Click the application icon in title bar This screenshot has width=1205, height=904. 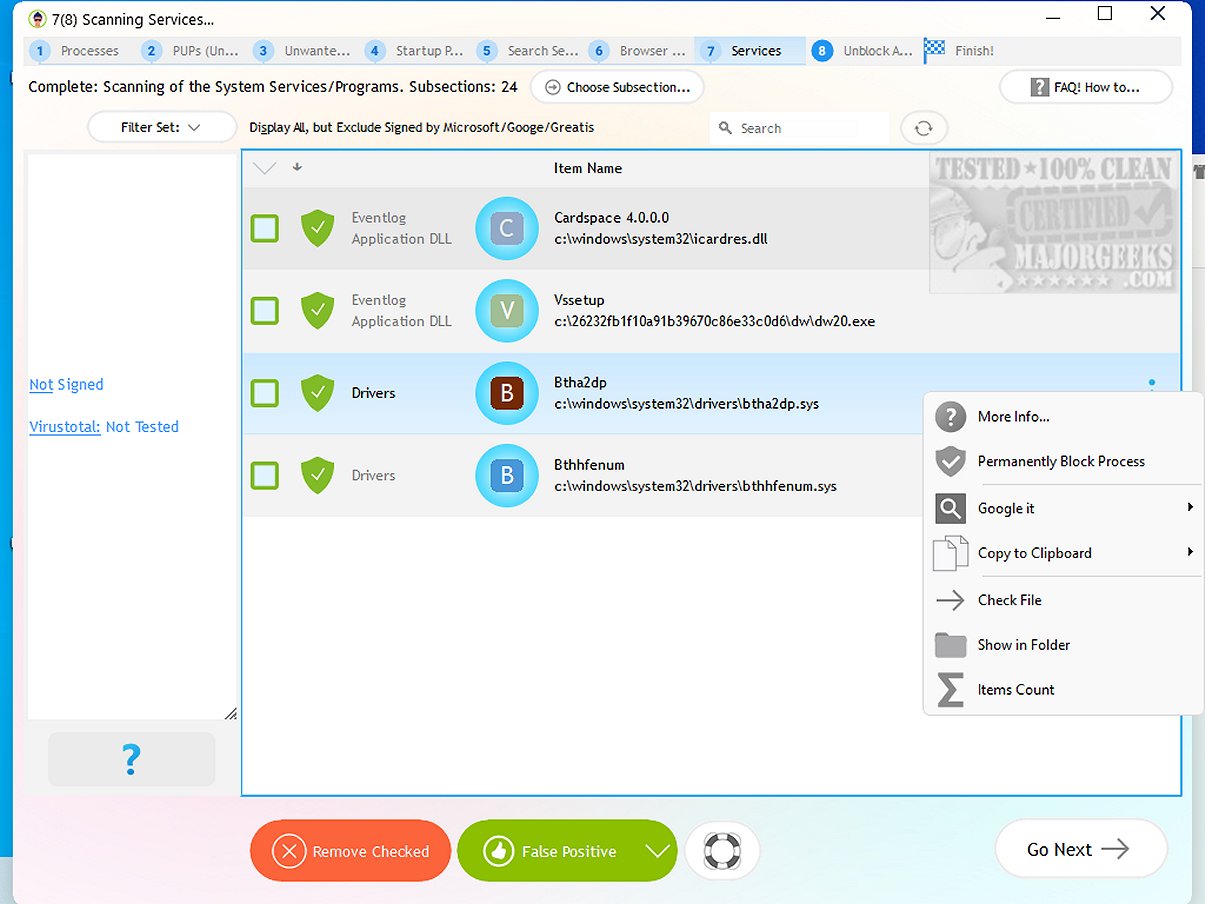pyautogui.click(x=37, y=18)
